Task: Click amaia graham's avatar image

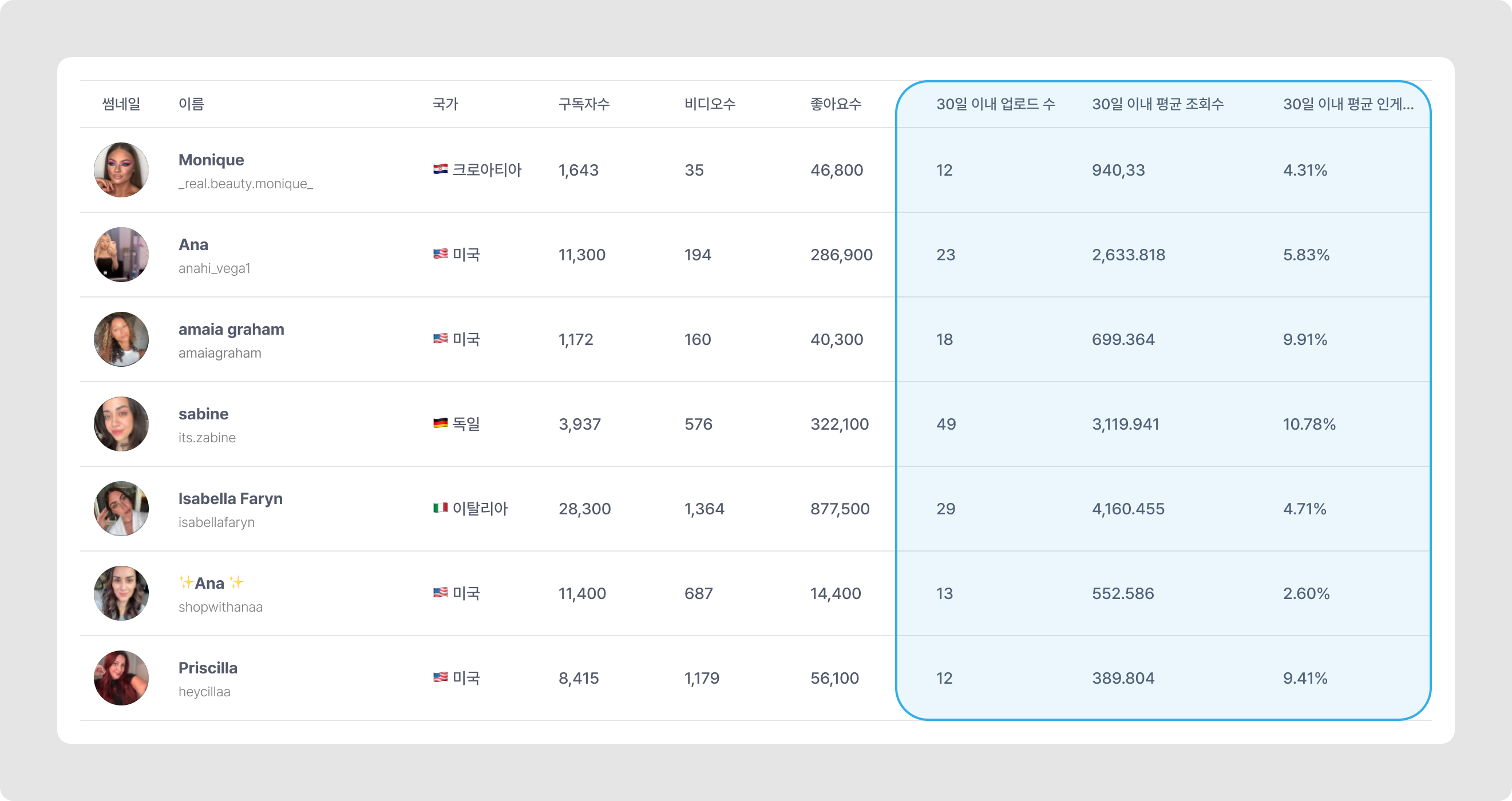Action: click(121, 339)
